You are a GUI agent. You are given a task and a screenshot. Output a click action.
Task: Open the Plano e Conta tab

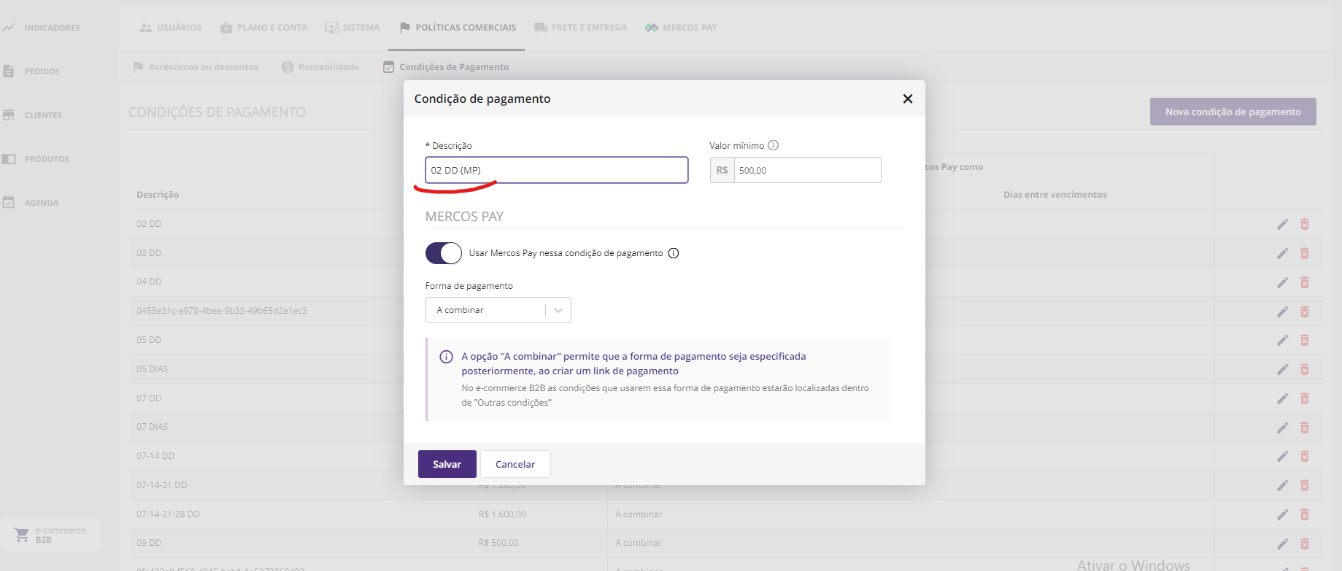(263, 27)
